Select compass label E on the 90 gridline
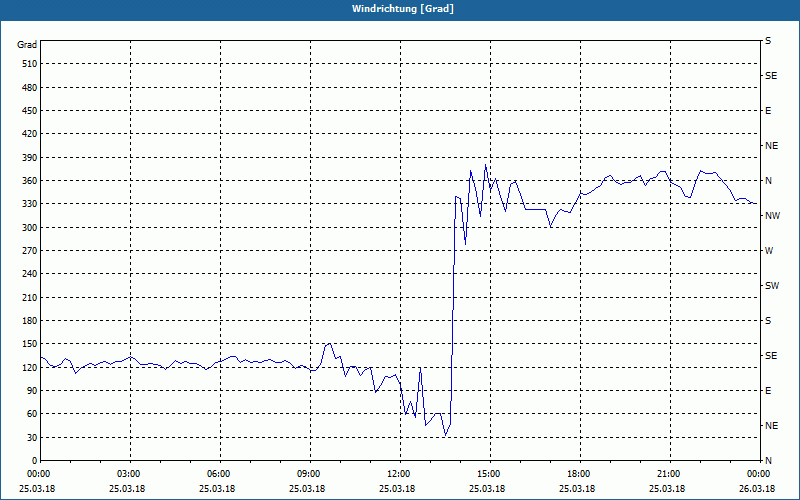The width and height of the screenshot is (800, 500). point(768,390)
